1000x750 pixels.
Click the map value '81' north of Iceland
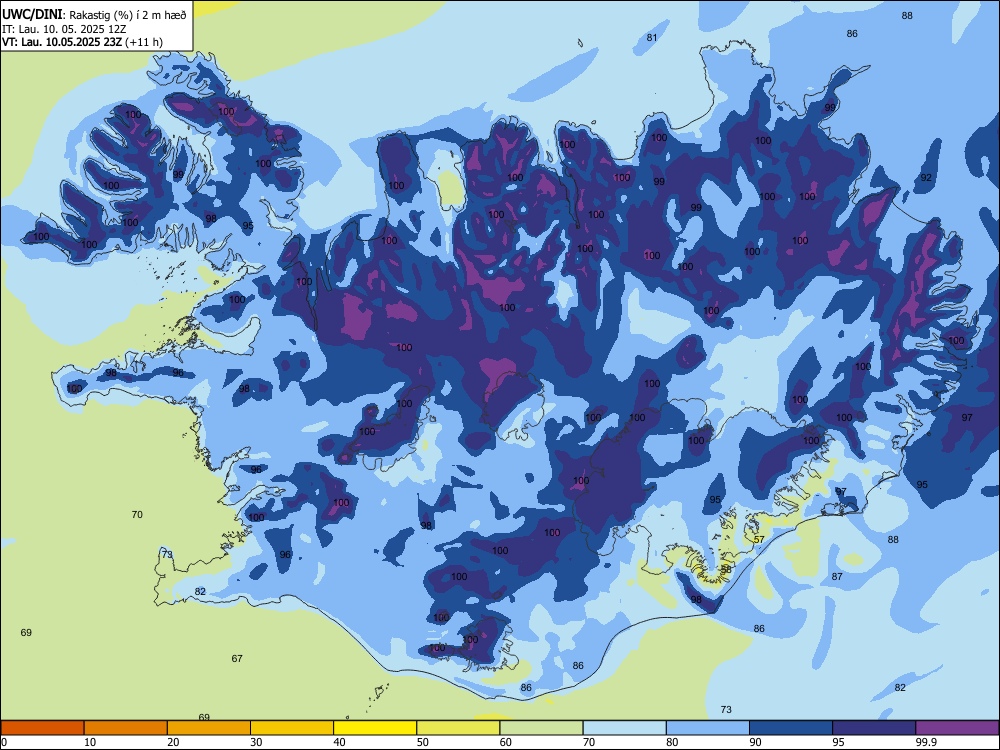tap(652, 38)
